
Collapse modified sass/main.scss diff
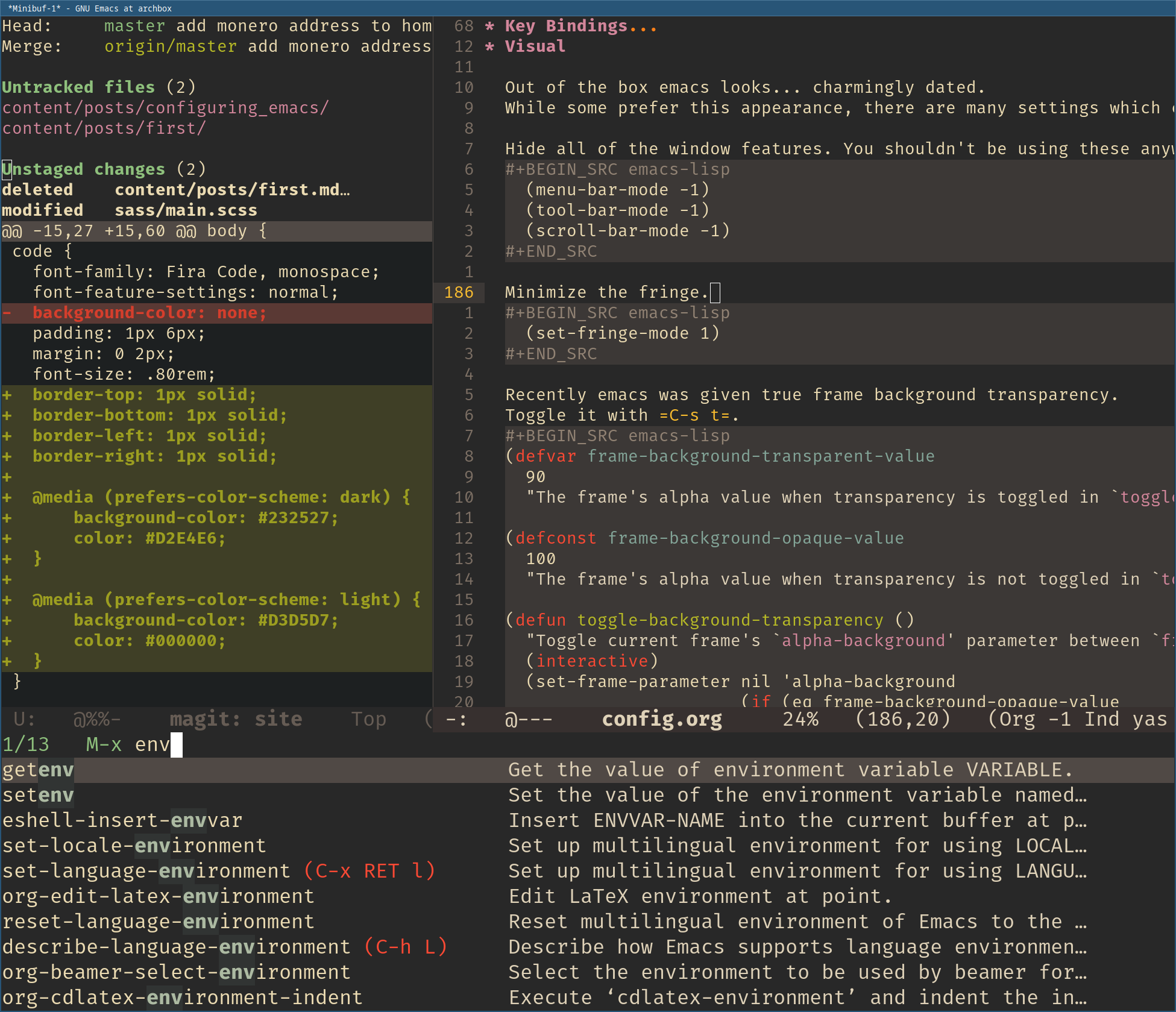[x=130, y=210]
